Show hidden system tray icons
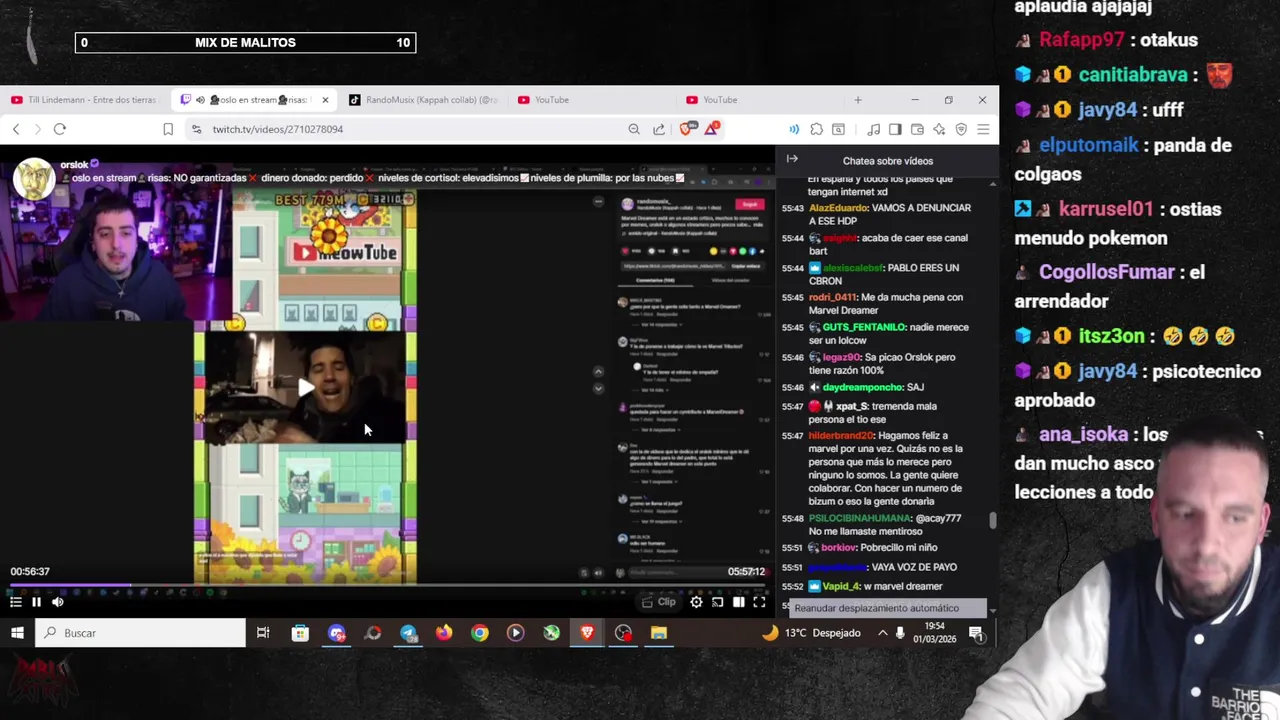This screenshot has height=720, width=1280. 882,633
